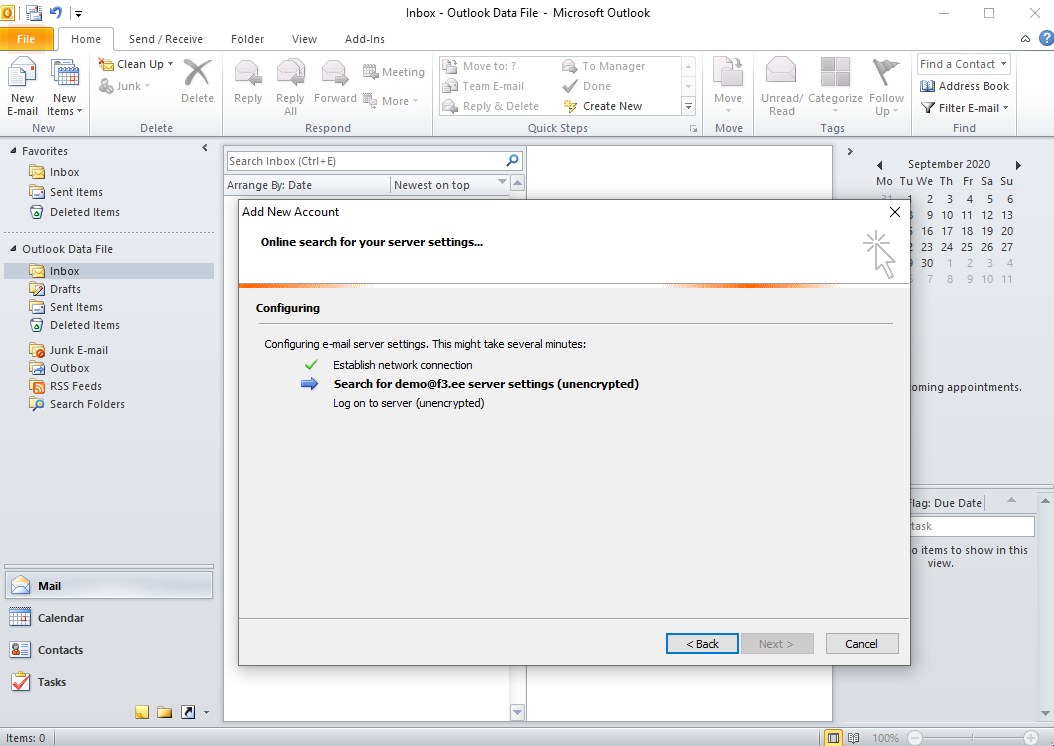1054x746 pixels.
Task: Open the Follow Up flag menu
Action: click(x=886, y=87)
